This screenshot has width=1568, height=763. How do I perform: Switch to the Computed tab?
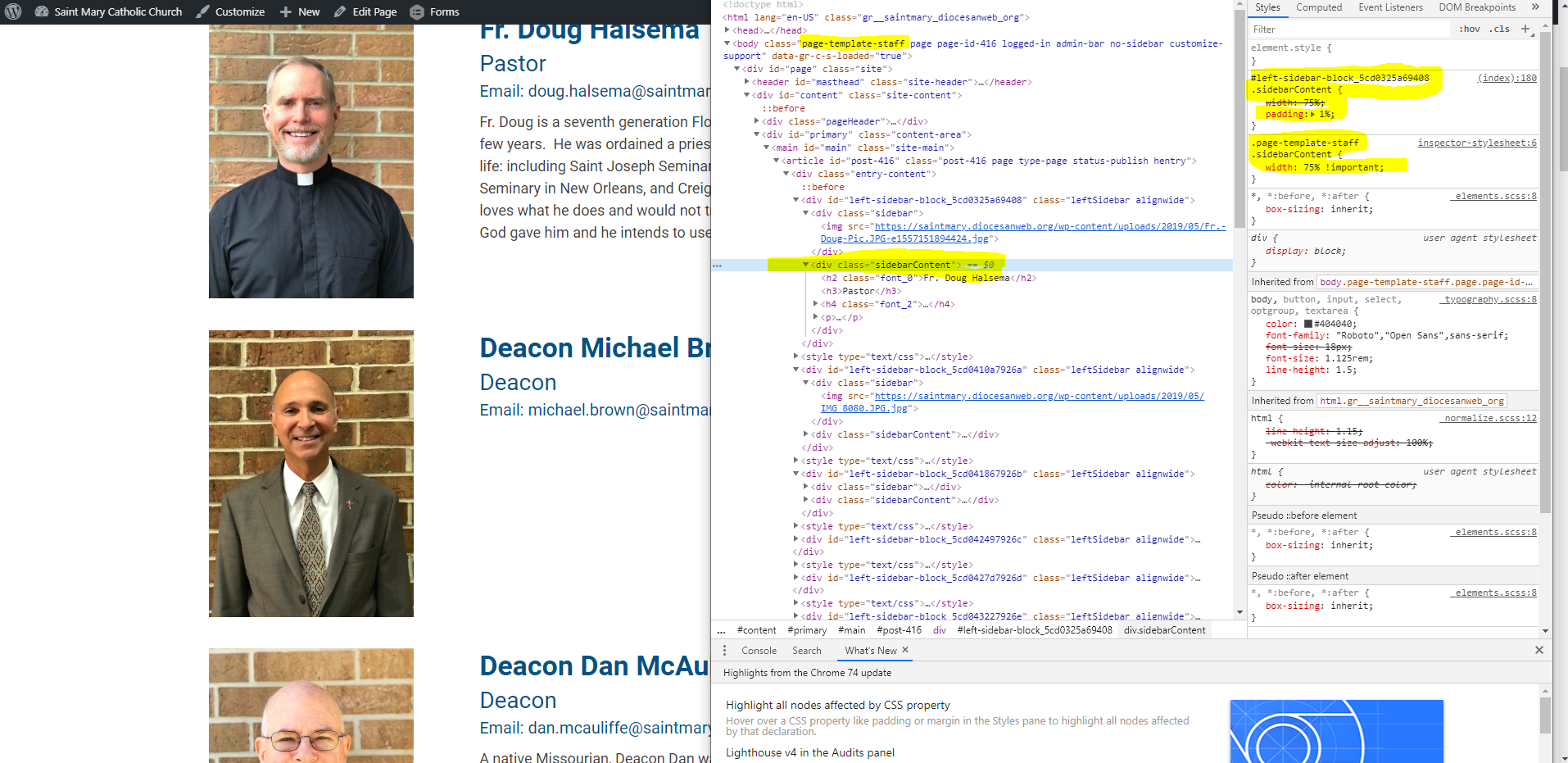[x=1318, y=7]
